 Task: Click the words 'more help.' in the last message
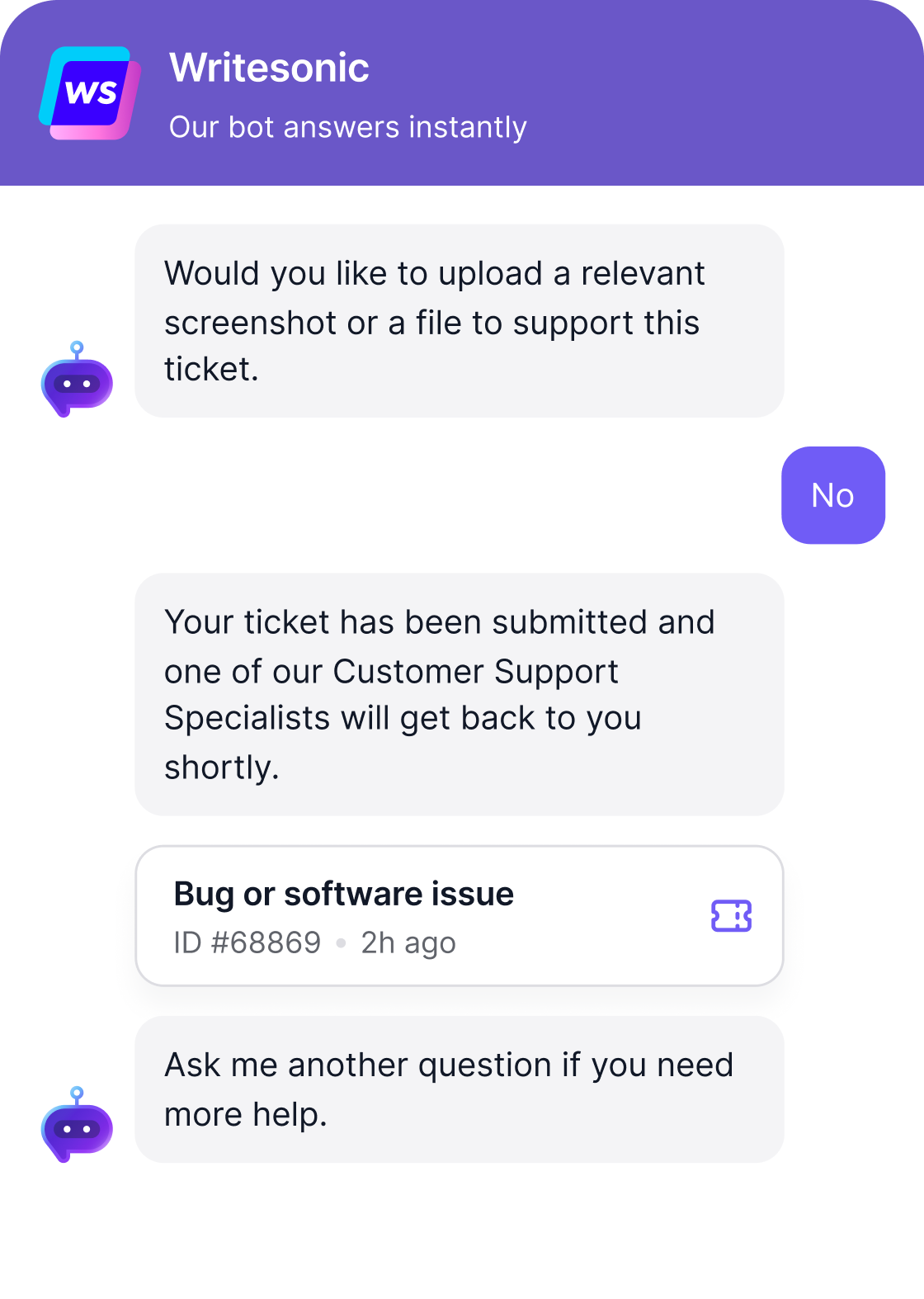point(245,1114)
